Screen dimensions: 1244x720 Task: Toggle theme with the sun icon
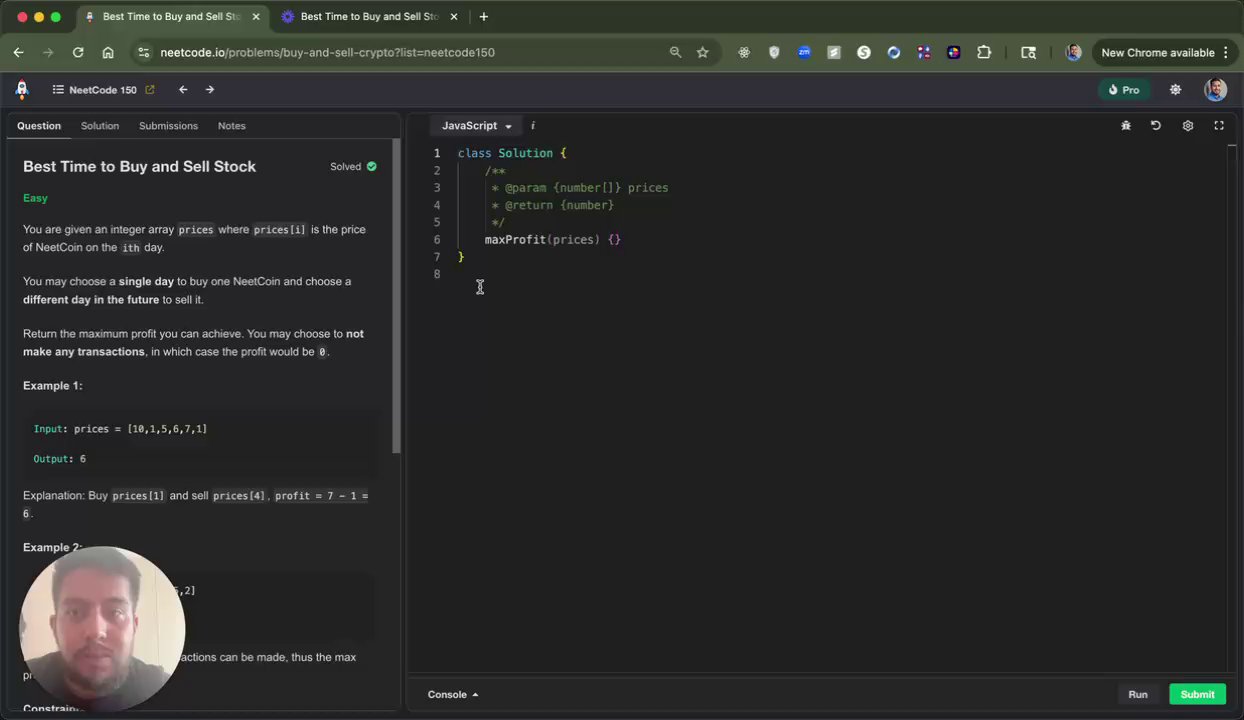(1175, 90)
